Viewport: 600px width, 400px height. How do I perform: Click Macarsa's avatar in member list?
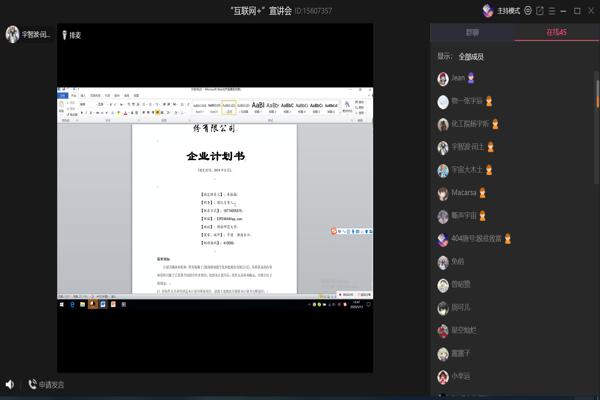click(x=443, y=193)
